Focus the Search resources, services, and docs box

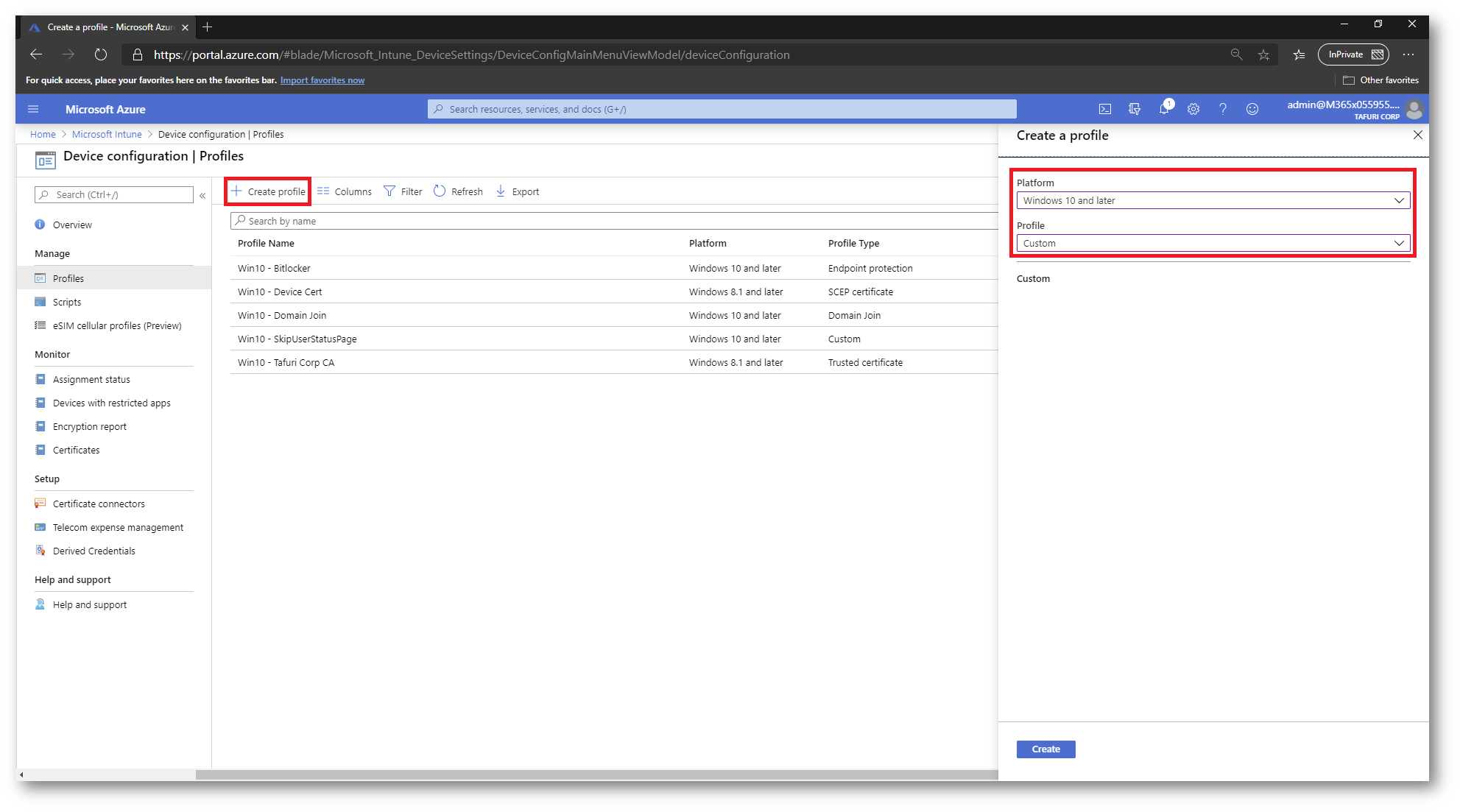(x=722, y=109)
